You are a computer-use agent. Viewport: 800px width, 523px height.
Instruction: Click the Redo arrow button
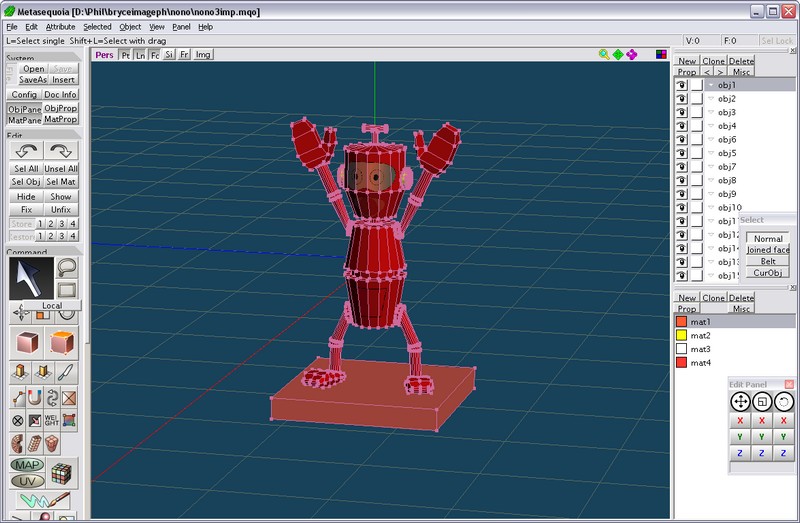(x=61, y=151)
